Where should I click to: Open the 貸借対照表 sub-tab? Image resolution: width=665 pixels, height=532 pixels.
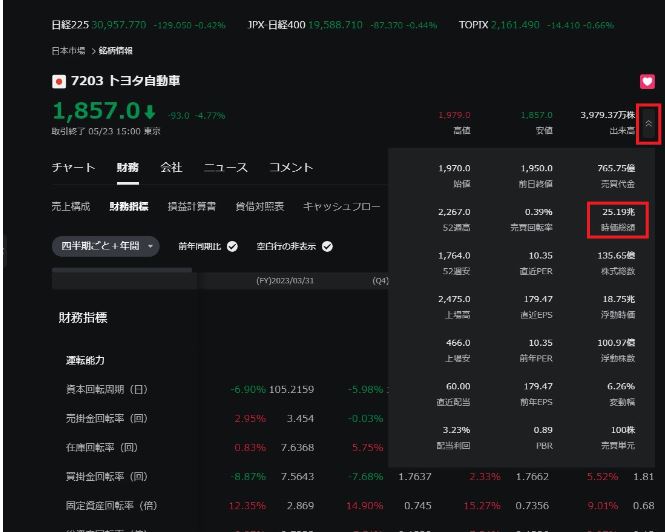tap(260, 207)
